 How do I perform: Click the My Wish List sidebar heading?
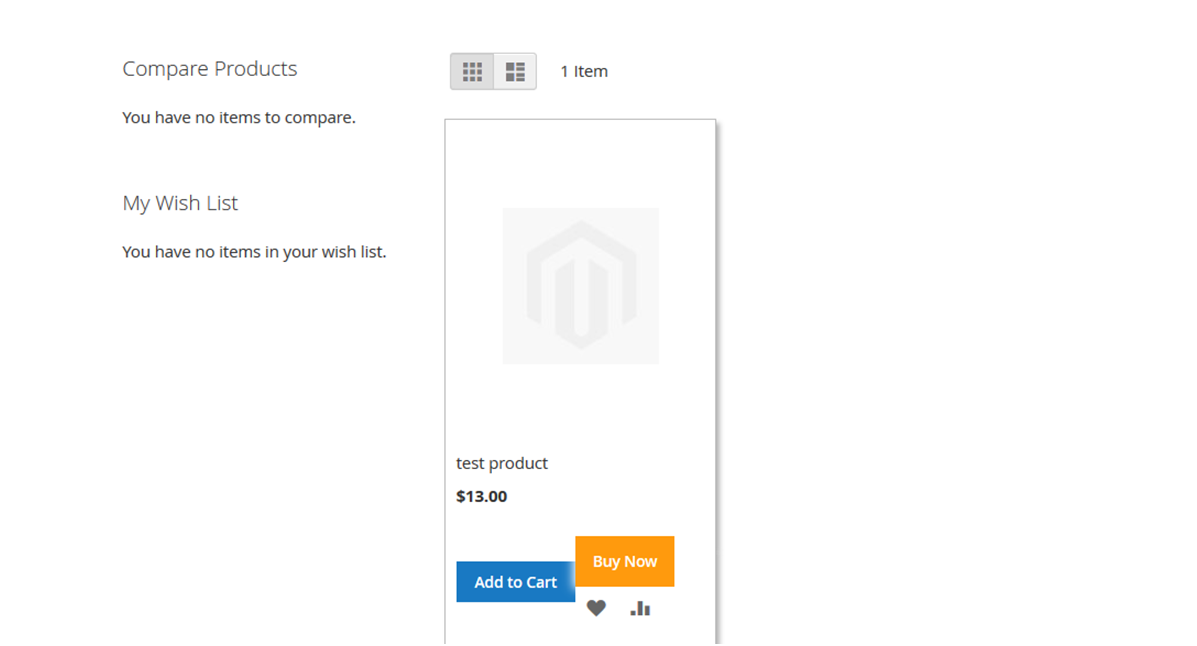(x=180, y=203)
